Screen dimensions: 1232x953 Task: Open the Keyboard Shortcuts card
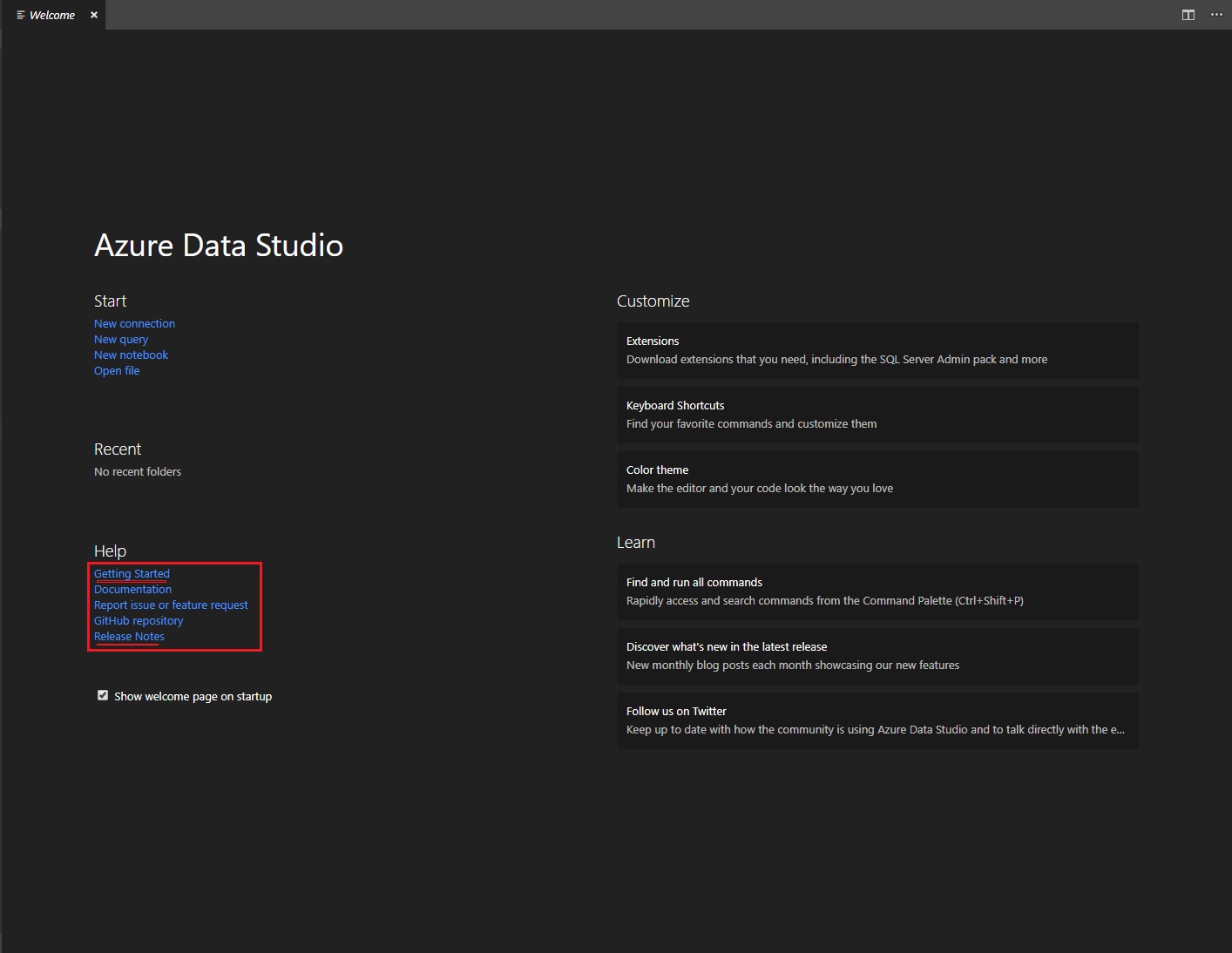(x=877, y=415)
